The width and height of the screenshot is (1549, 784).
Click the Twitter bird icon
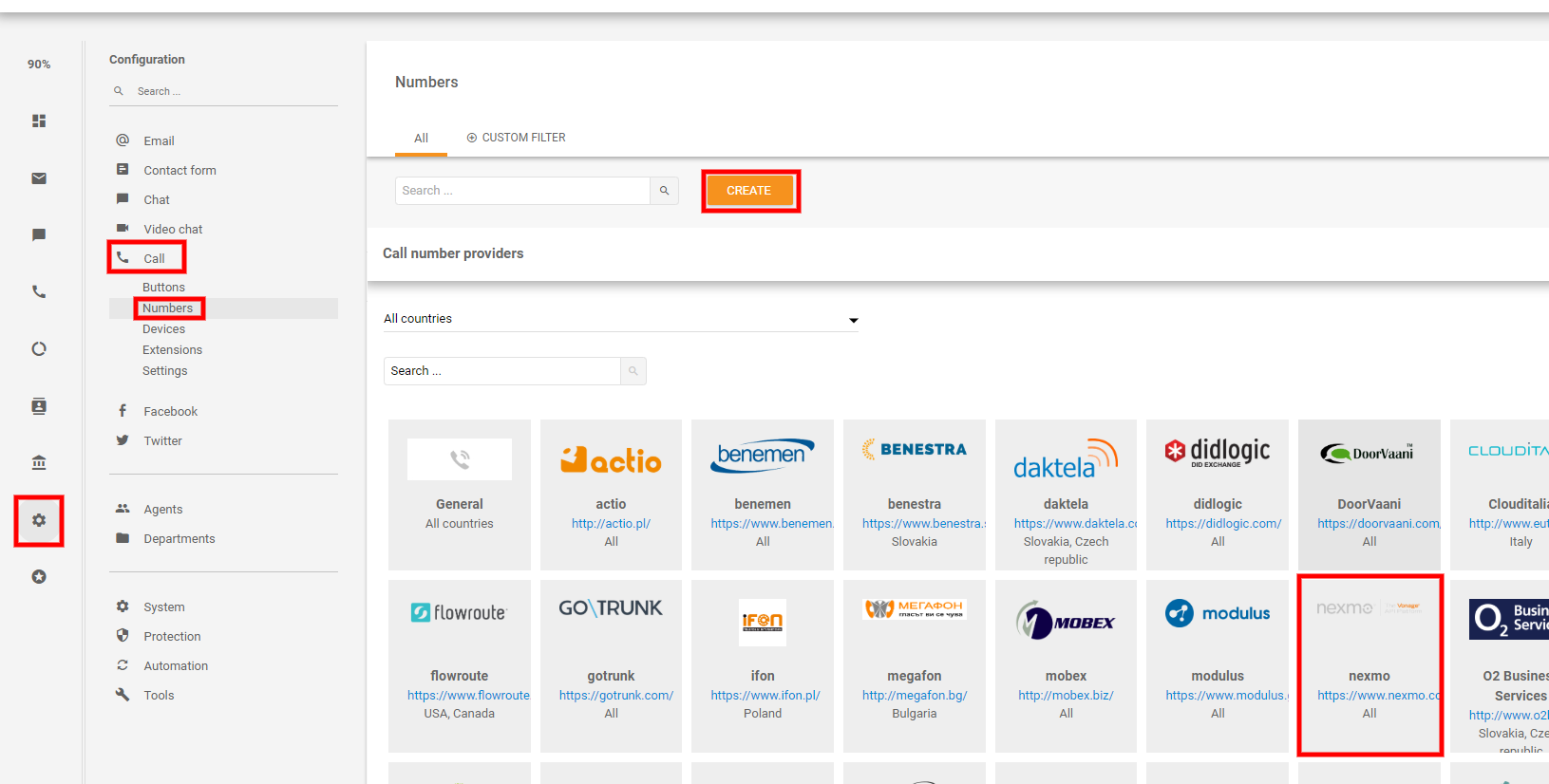pos(123,439)
